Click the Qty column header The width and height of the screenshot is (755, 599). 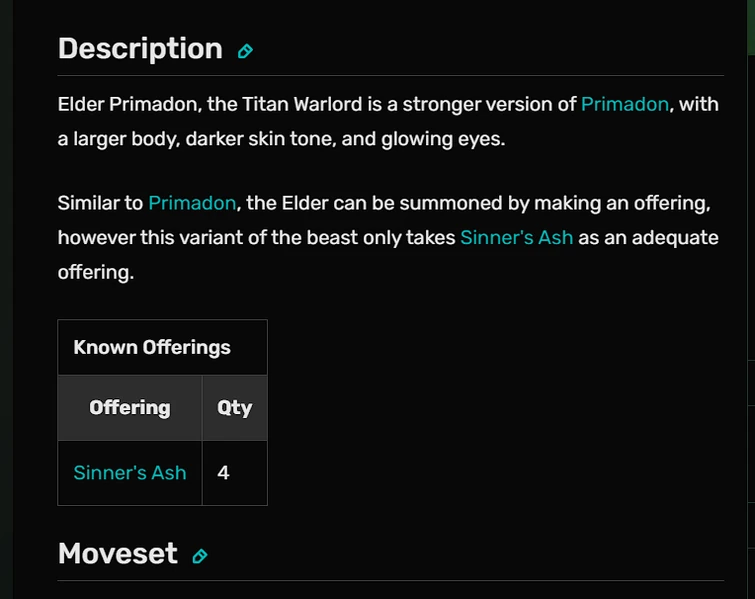click(x=235, y=407)
